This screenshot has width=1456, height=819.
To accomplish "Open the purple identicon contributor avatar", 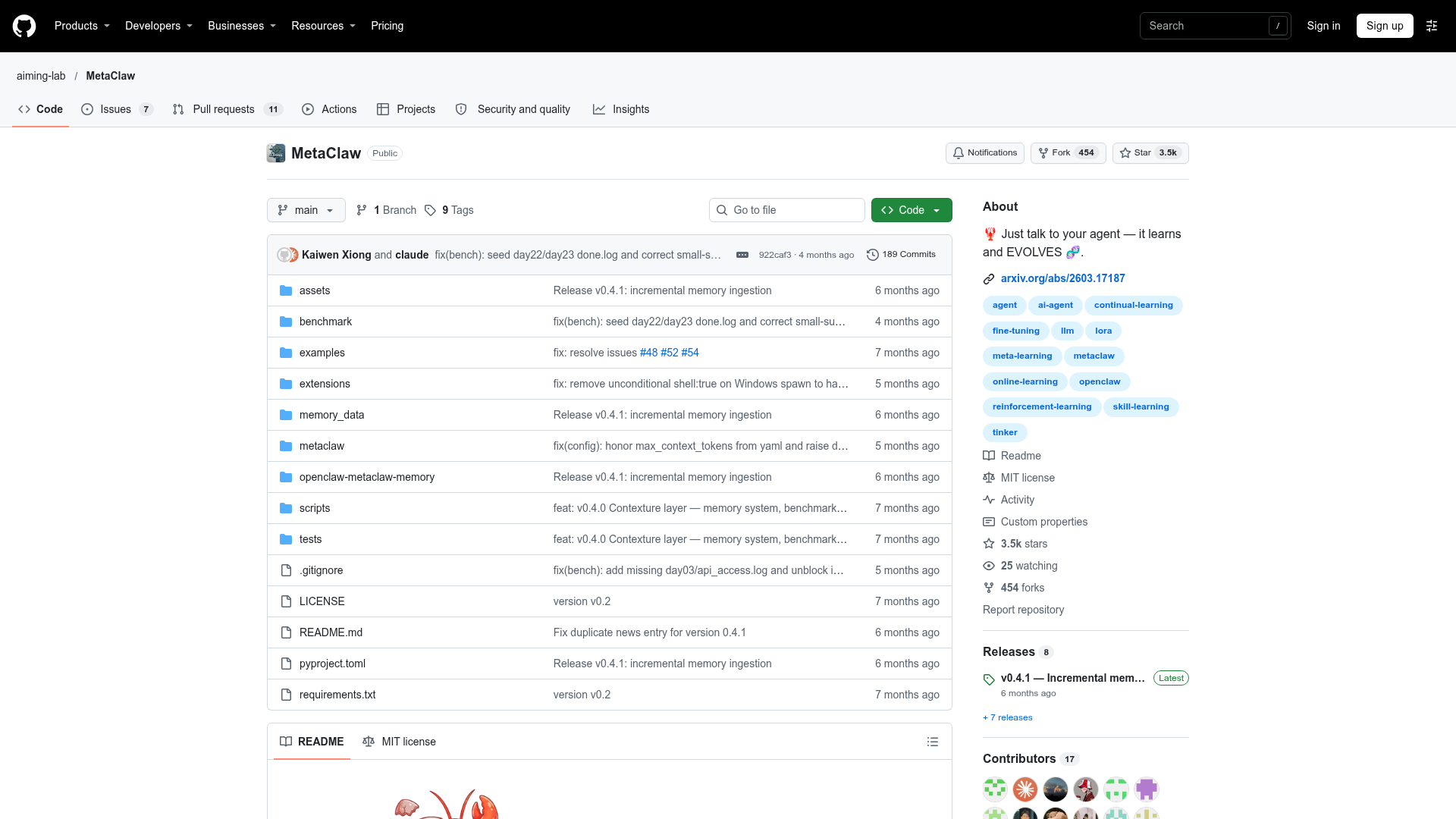I will [1147, 789].
